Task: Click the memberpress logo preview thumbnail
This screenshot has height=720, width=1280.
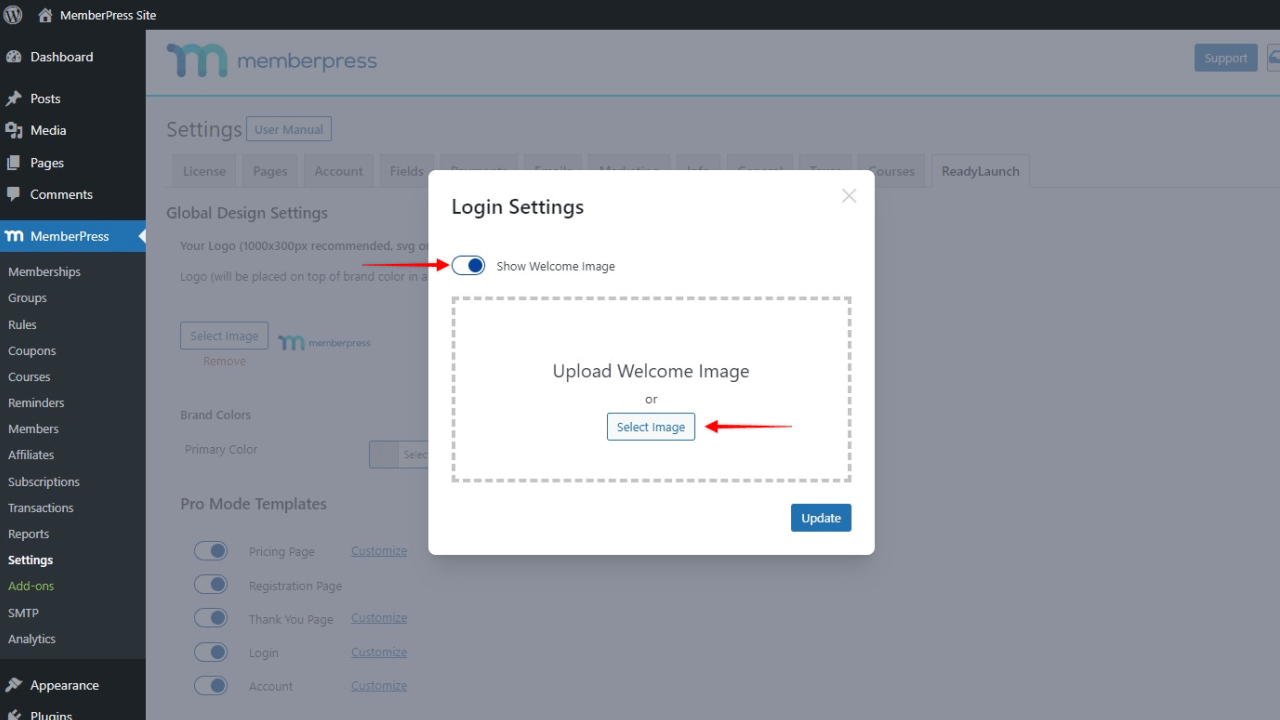Action: coord(325,343)
